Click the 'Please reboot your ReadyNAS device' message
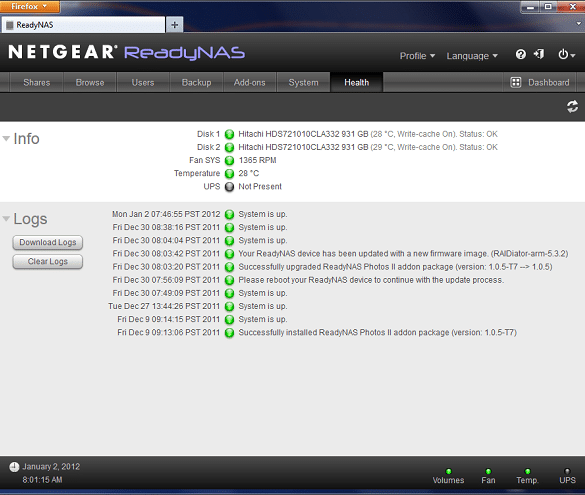The height and width of the screenshot is (495, 585). tap(371, 280)
